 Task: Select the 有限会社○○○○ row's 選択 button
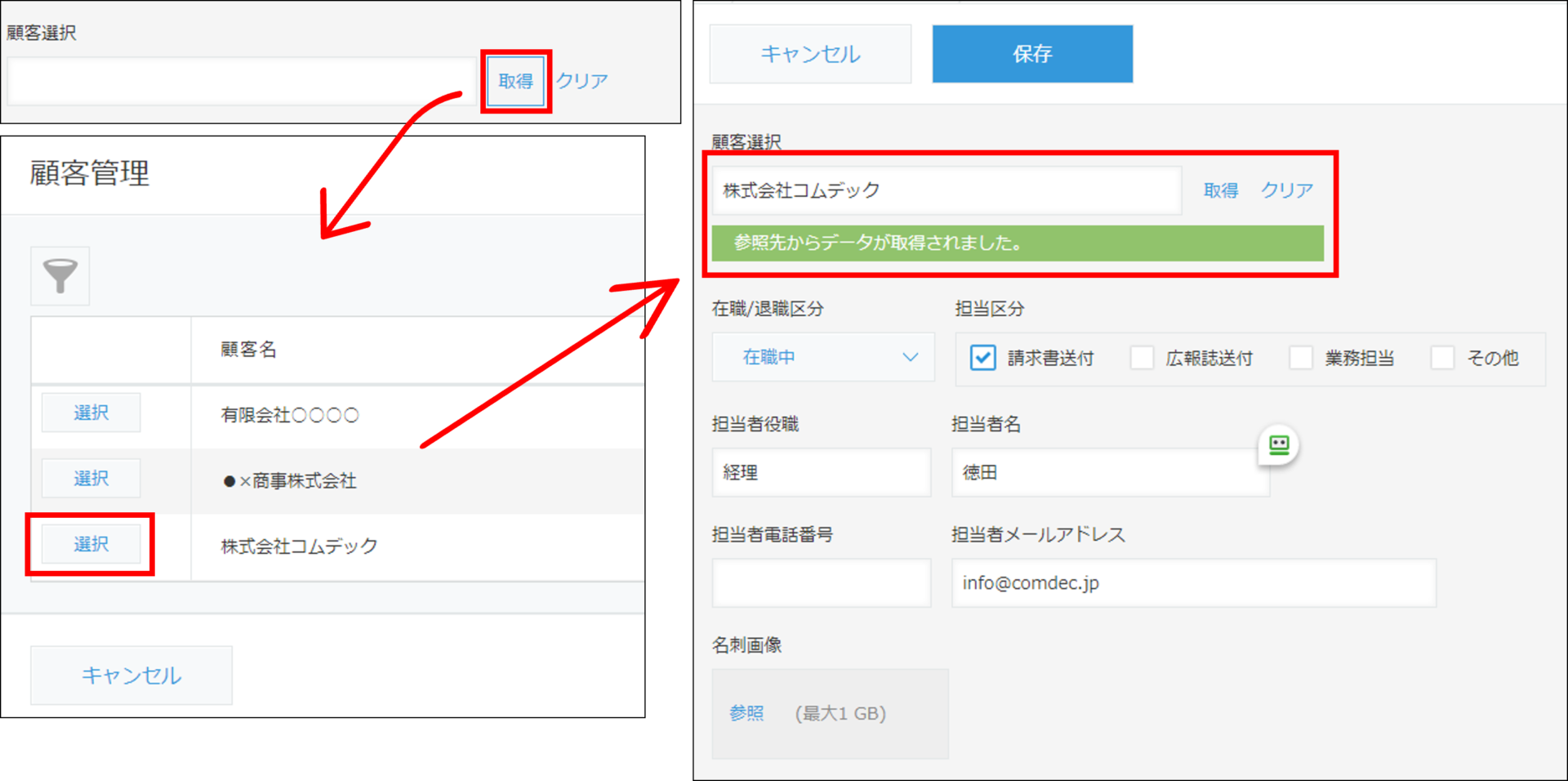[91, 413]
